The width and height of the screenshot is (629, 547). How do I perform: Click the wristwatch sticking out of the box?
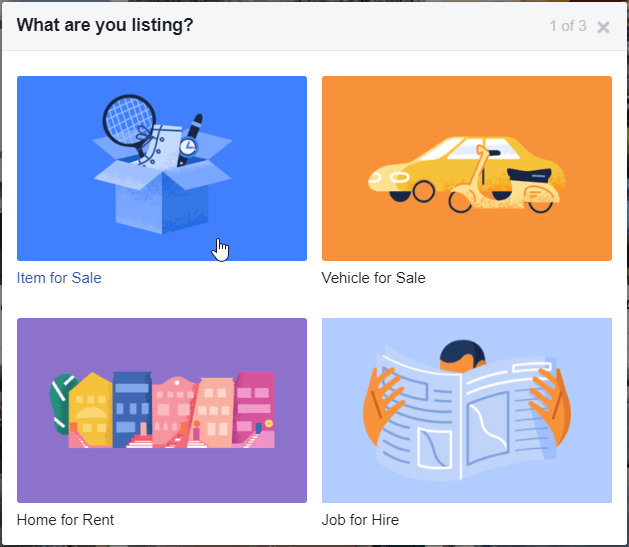190,140
